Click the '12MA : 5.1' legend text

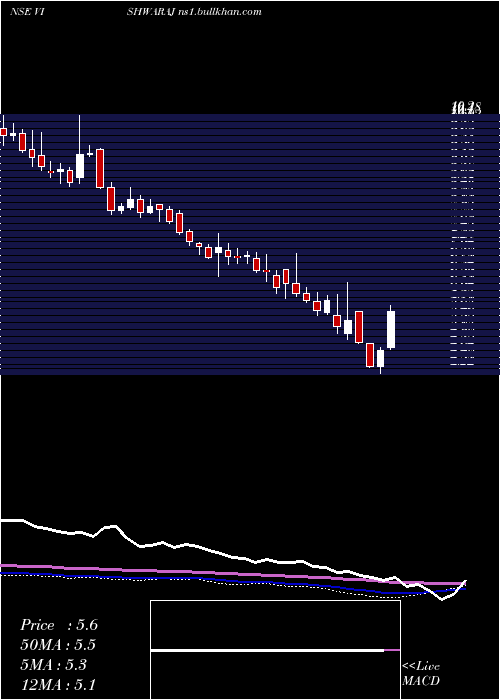(58, 685)
